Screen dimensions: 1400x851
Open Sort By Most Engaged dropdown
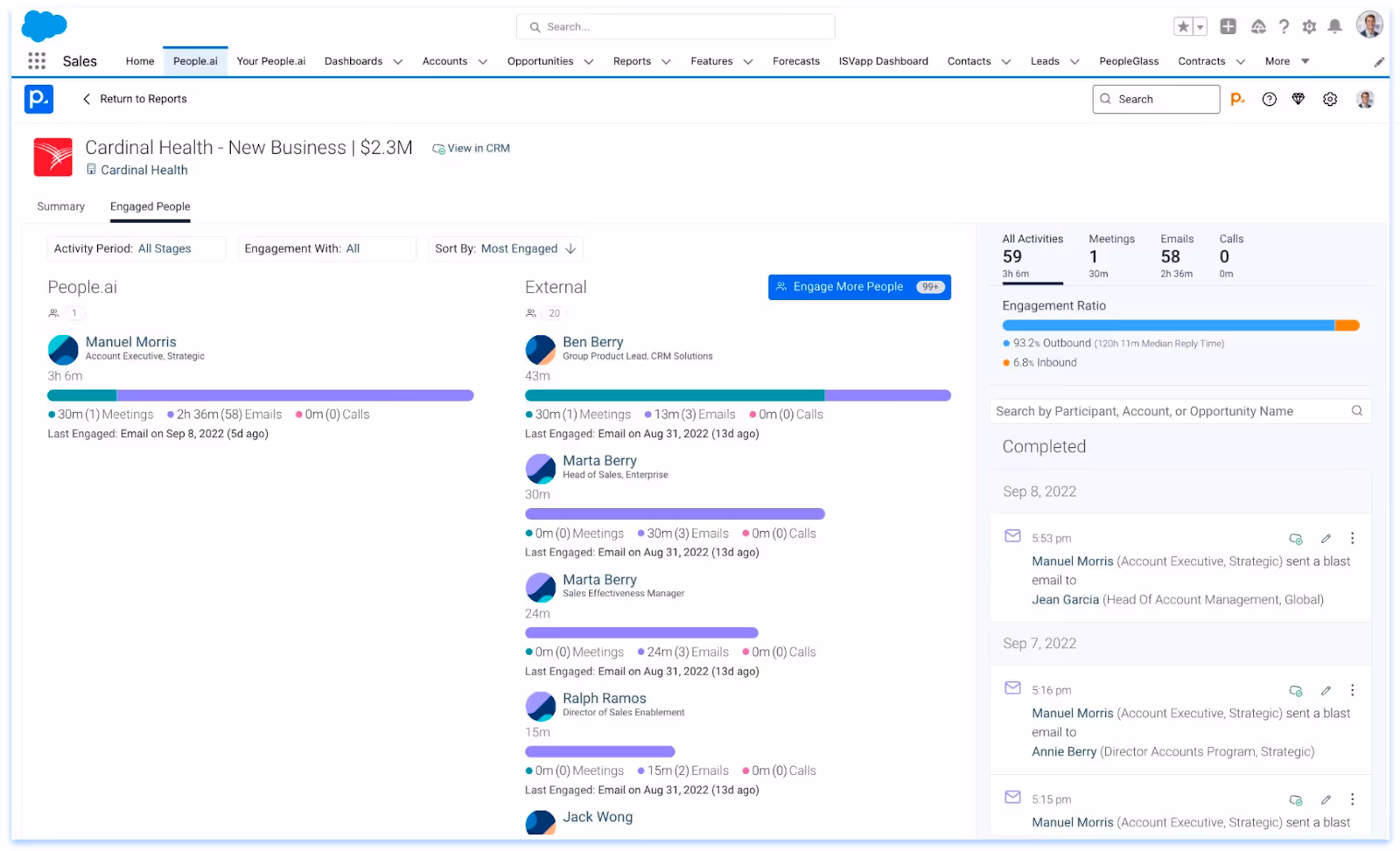point(506,248)
